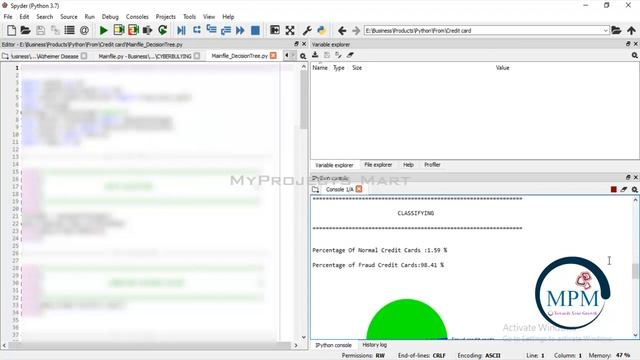Continue debug execution until breakpoint
The width and height of the screenshot is (640, 360).
(x=240, y=30)
